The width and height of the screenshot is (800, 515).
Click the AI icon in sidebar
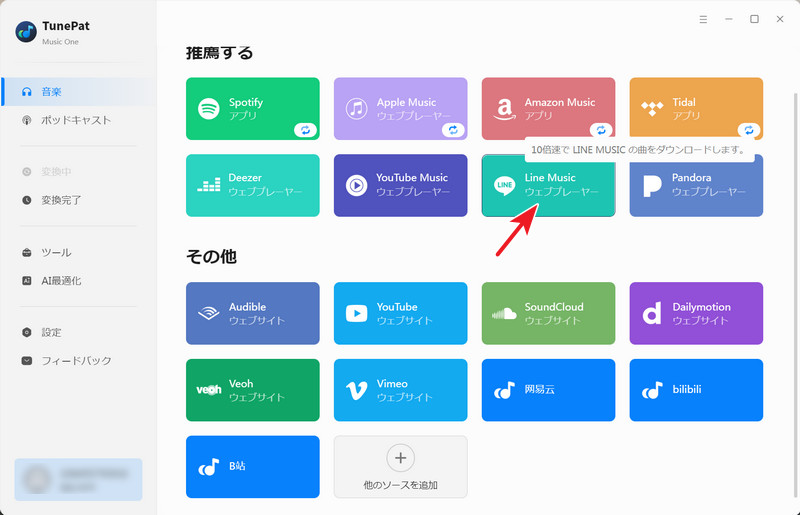coord(27,281)
